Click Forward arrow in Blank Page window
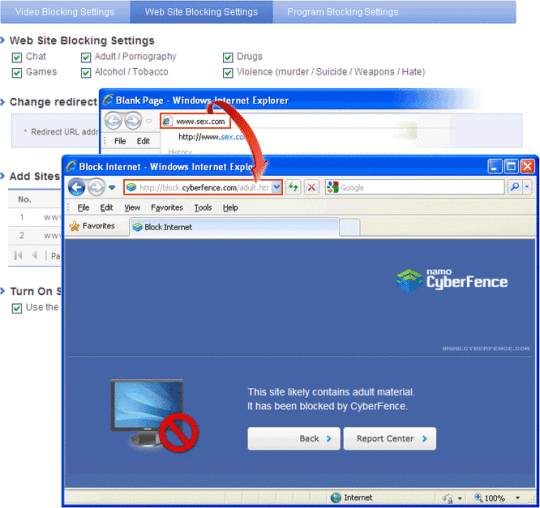Viewport: 540px width, 508px height. click(133, 121)
